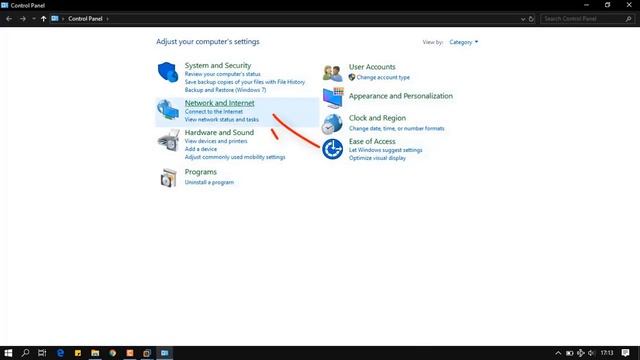Open Appearance and Personalization heading
Viewport: 640px width, 360px height.
400,96
